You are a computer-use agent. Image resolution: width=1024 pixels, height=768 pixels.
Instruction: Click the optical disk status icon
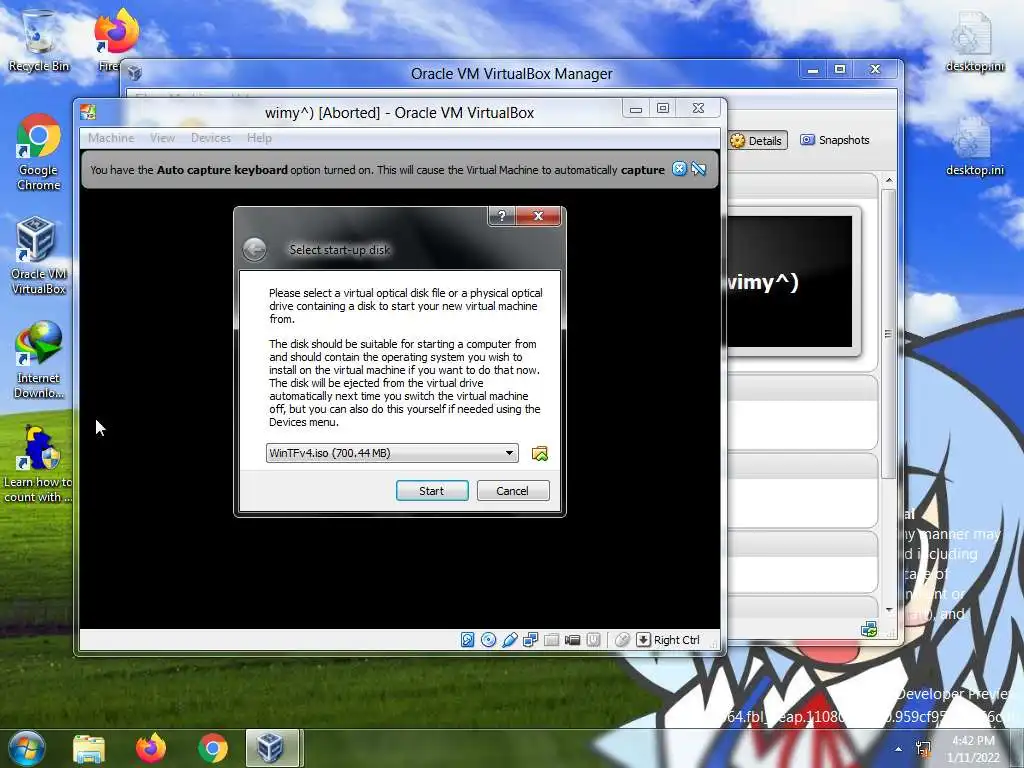[488, 640]
